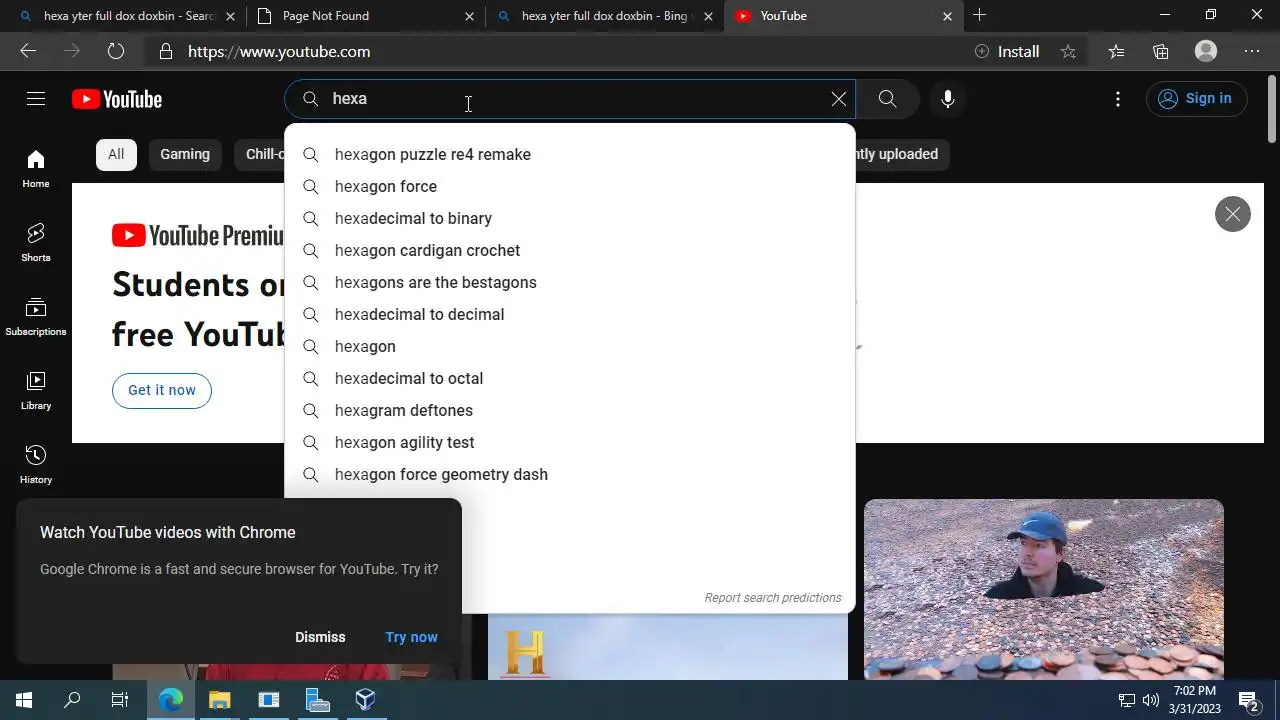The image size is (1280, 720).
Task: Switch to Bing search tab
Action: 604,16
